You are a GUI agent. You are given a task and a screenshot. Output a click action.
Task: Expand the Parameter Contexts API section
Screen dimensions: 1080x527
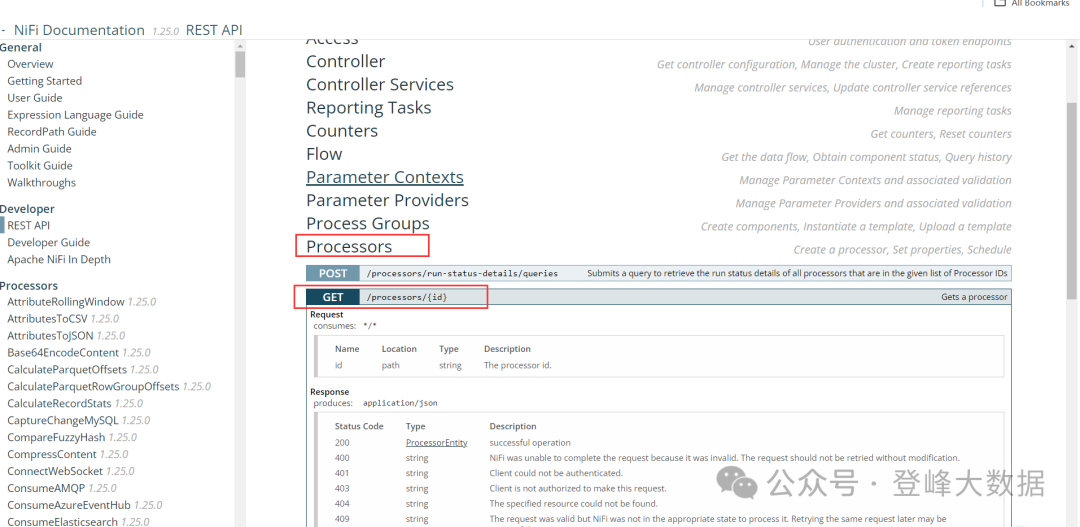pyautogui.click(x=385, y=177)
